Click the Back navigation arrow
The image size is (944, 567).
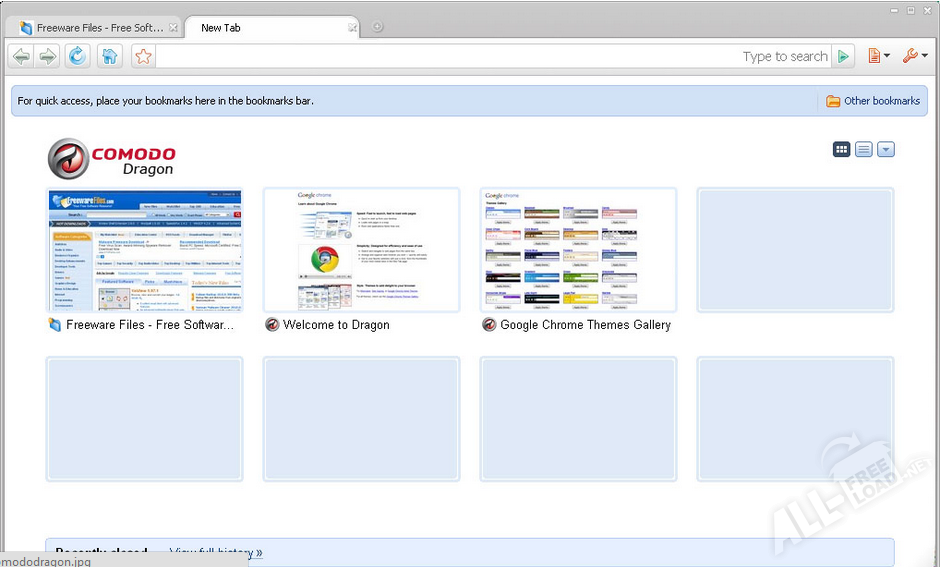tap(20, 56)
